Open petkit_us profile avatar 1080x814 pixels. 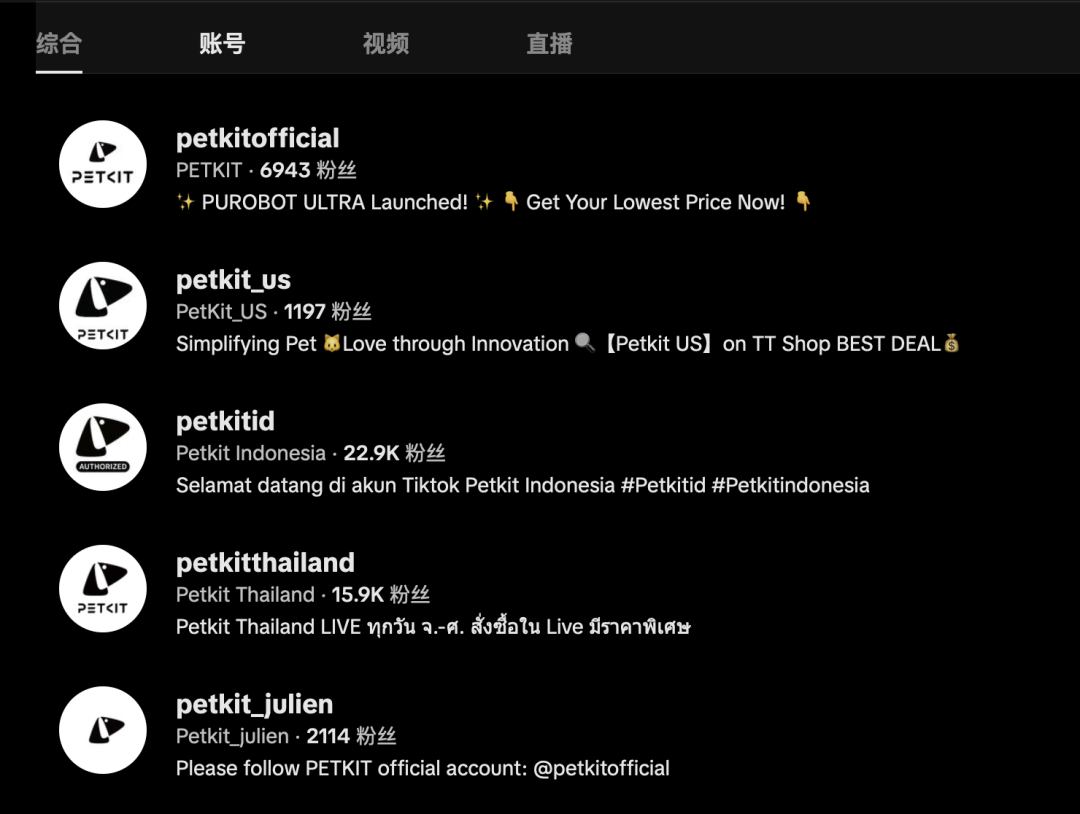[x=103, y=306]
